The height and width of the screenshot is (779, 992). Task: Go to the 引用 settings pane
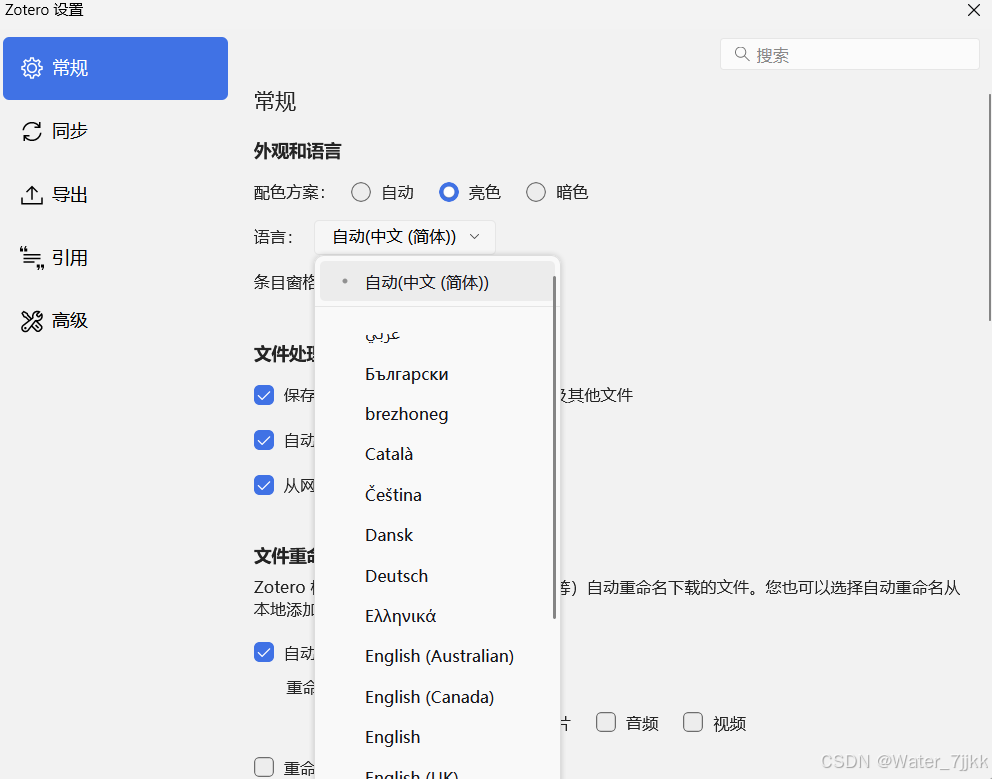[x=115, y=258]
